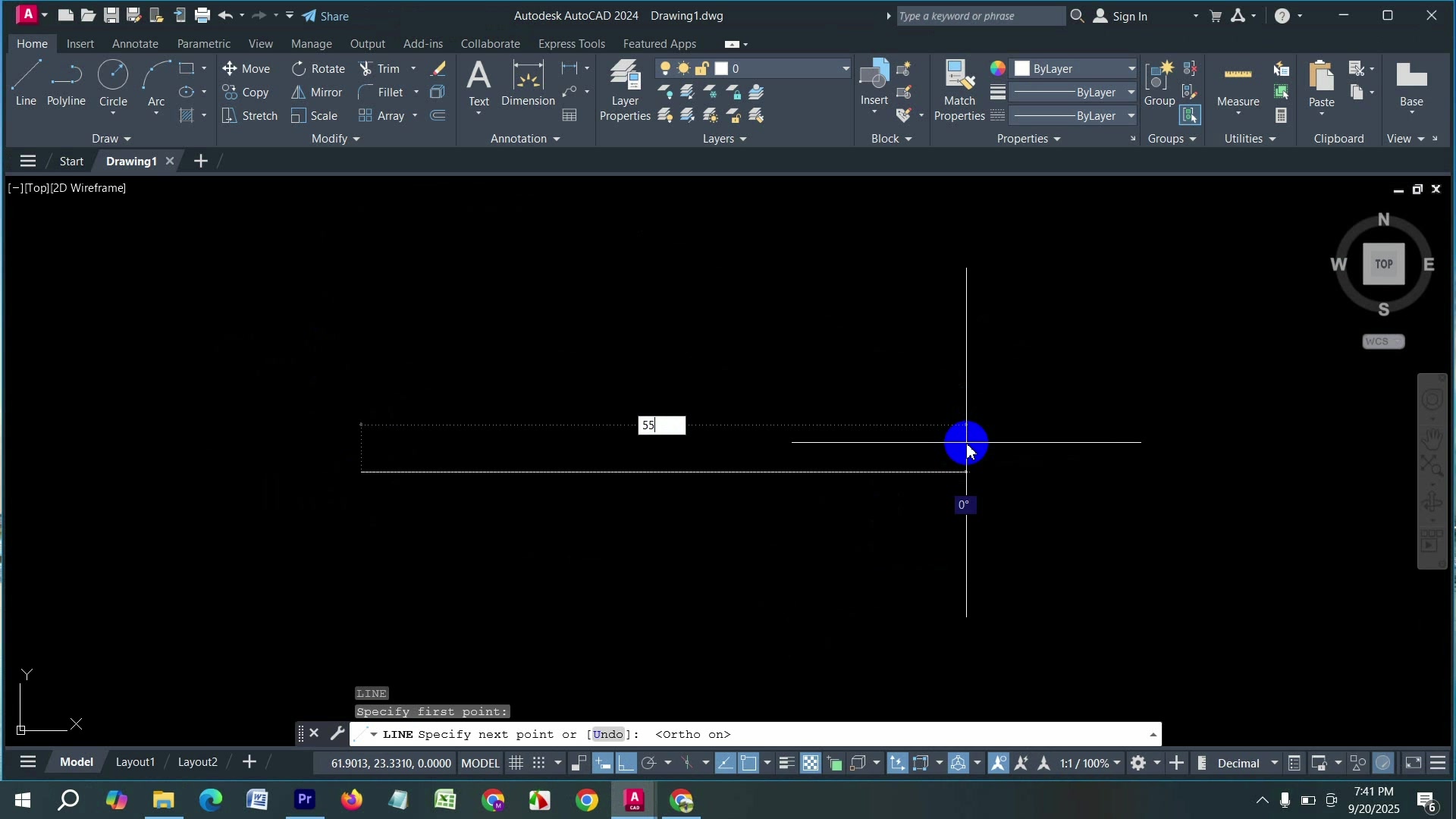1456x819 pixels.
Task: Toggle Ortho mode in status bar
Action: (x=626, y=764)
